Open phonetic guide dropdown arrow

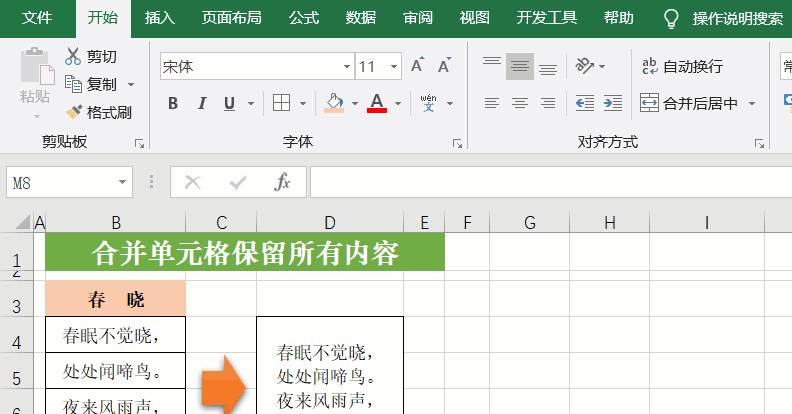(450, 104)
